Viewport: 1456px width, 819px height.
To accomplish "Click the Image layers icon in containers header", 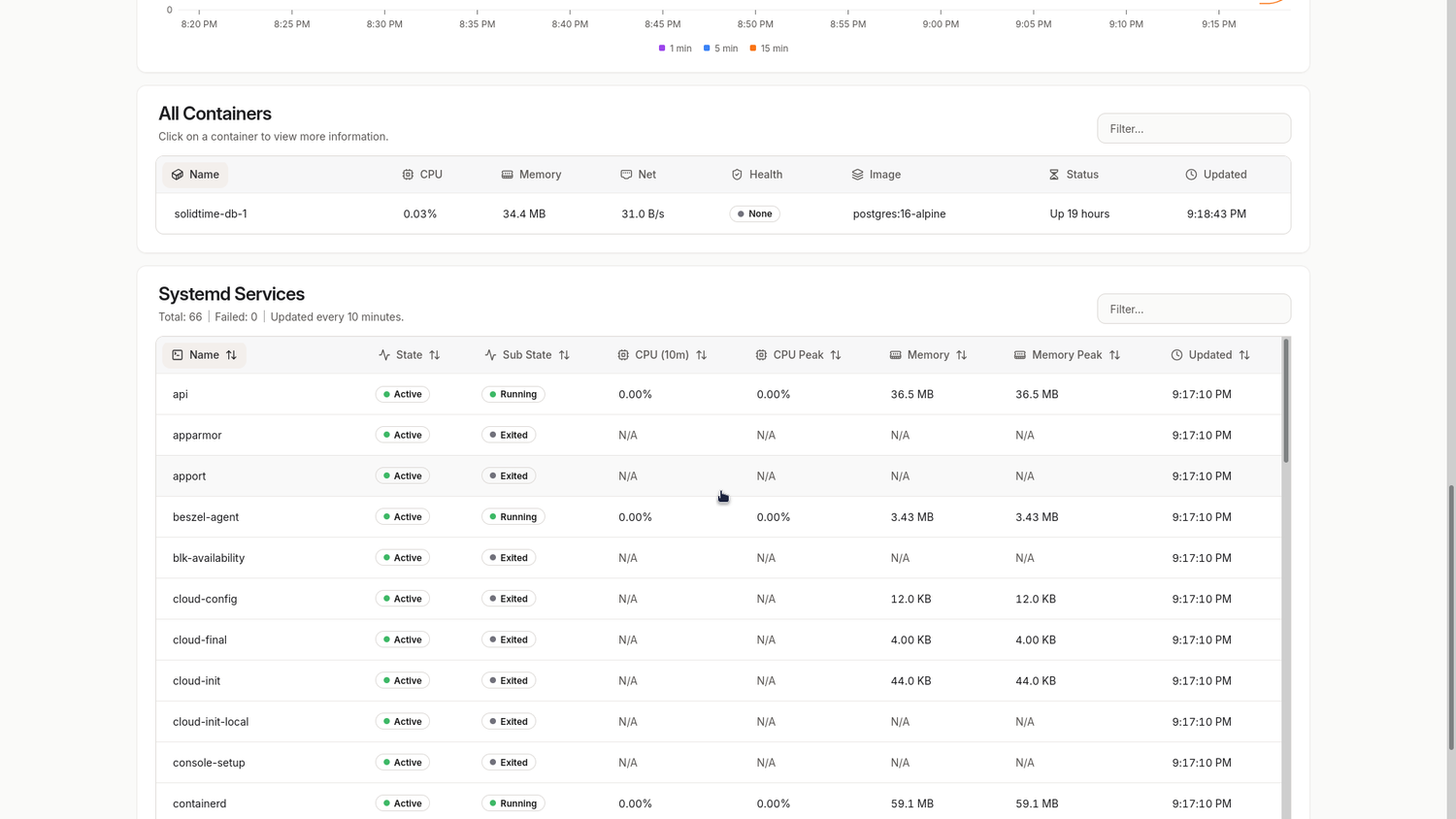I will click(857, 175).
